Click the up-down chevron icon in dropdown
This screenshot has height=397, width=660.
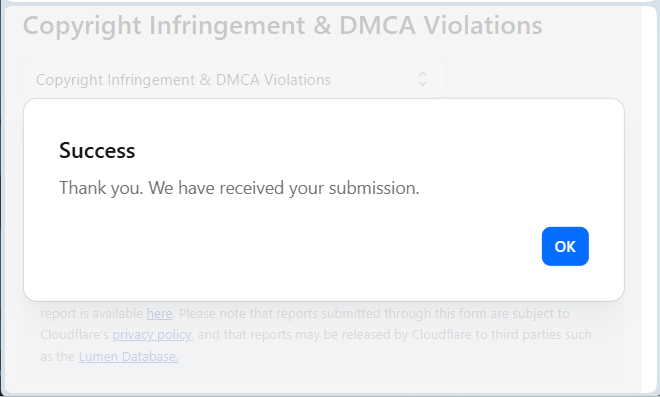(423, 79)
